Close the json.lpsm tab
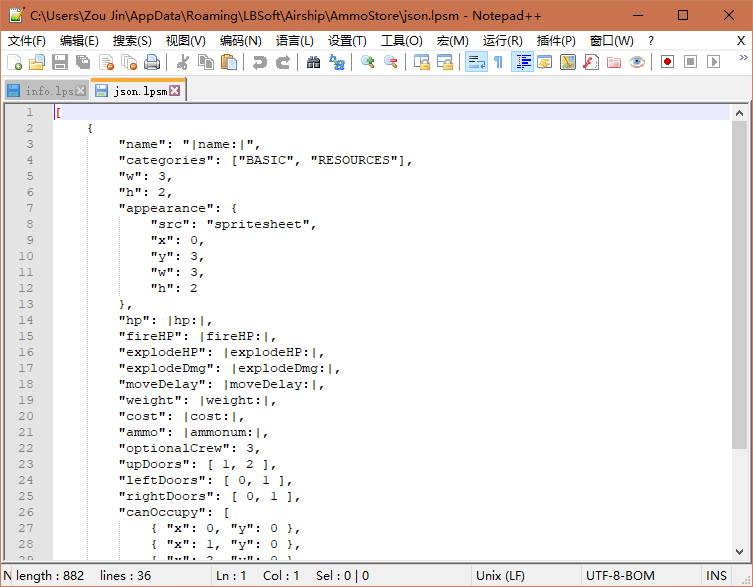This screenshot has height=587, width=753. pyautogui.click(x=175, y=90)
